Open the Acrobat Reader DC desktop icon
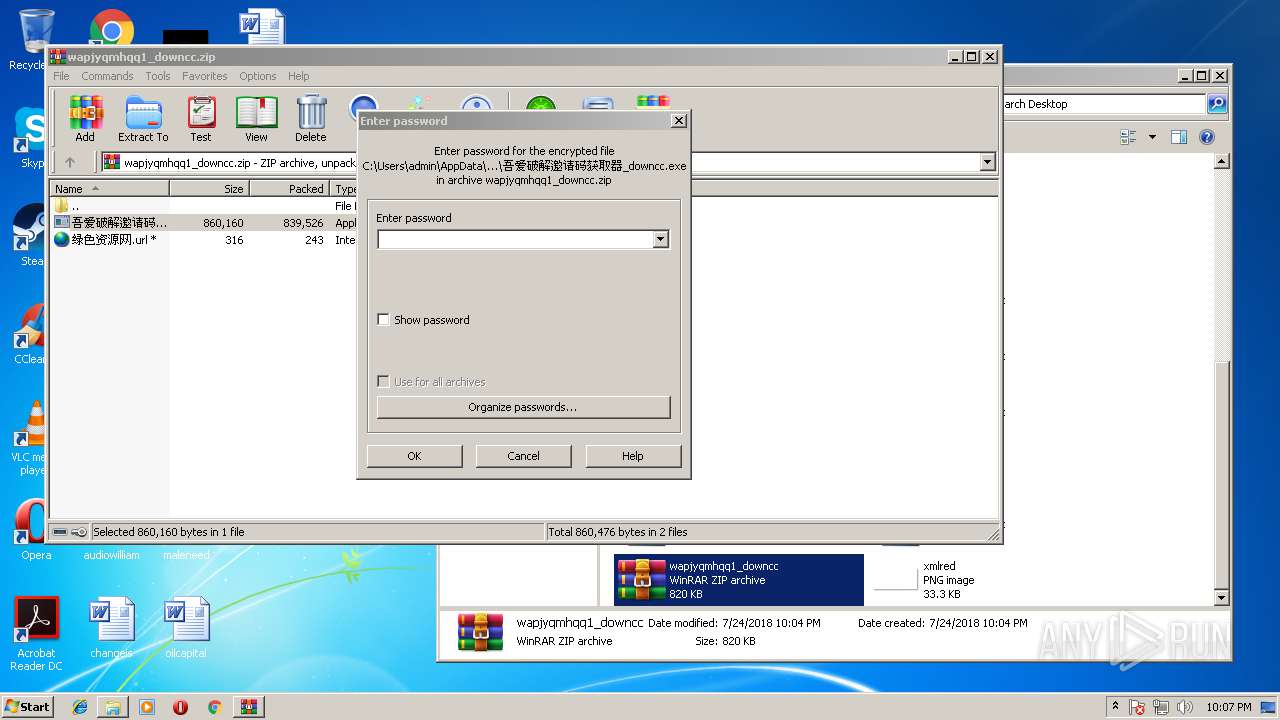This screenshot has width=1280, height=720. click(36, 634)
